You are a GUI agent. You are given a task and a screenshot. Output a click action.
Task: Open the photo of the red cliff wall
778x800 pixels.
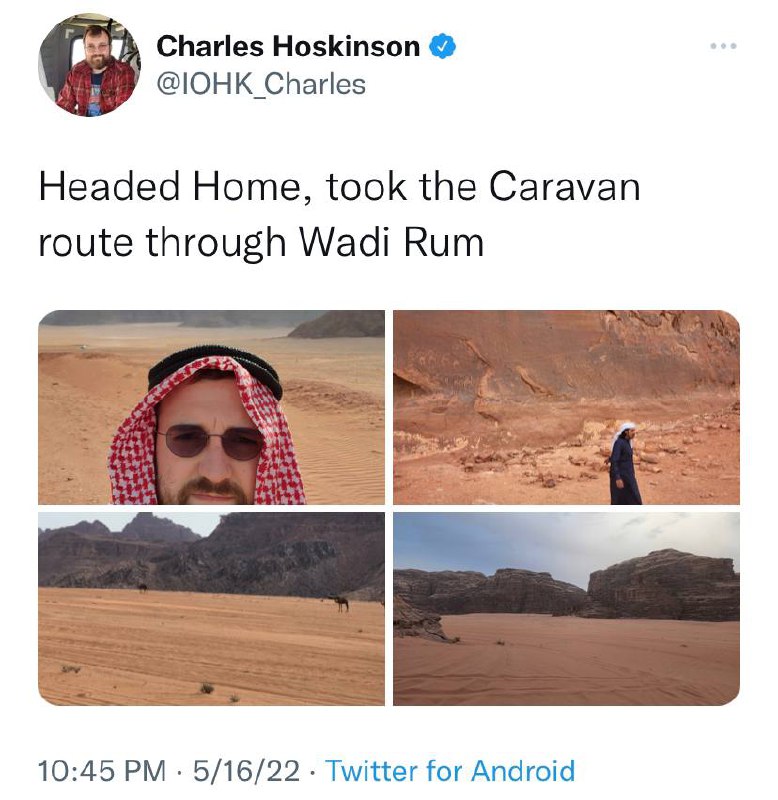pos(566,407)
